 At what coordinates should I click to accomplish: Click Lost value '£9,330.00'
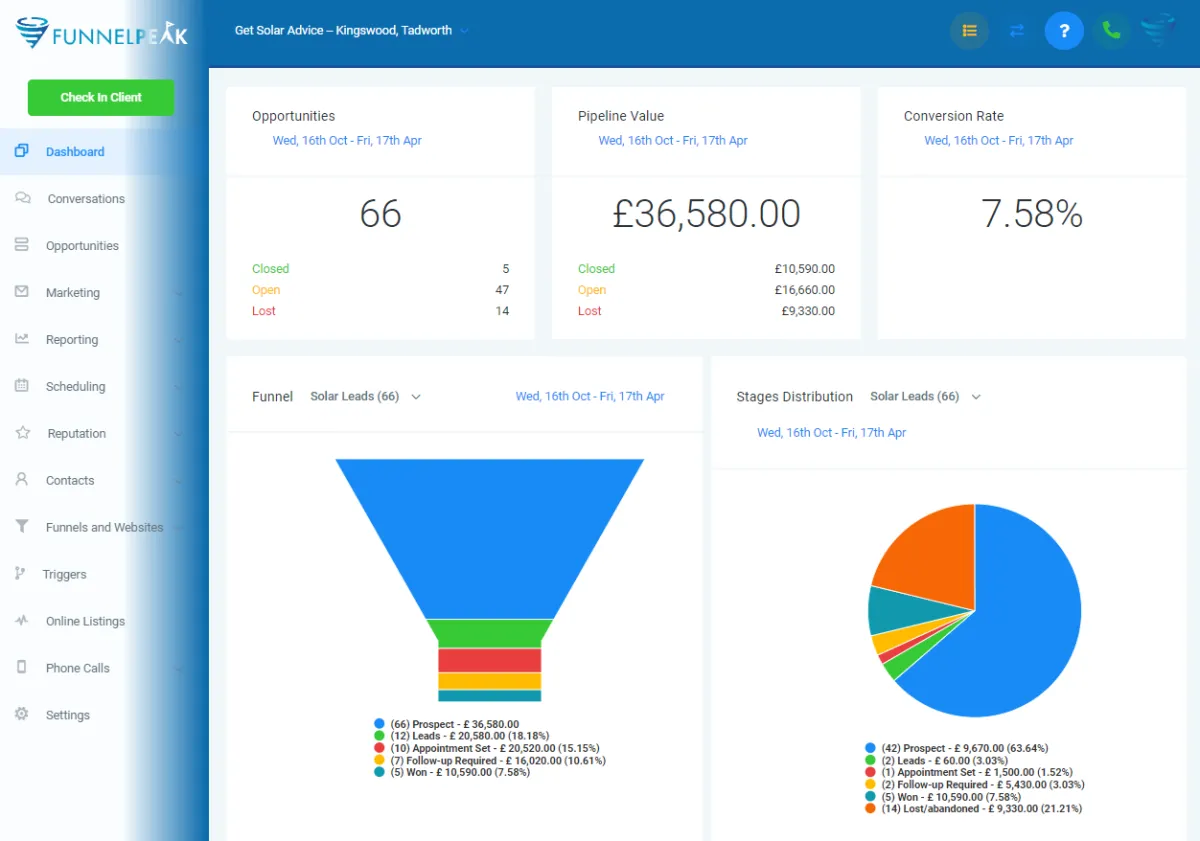point(808,311)
